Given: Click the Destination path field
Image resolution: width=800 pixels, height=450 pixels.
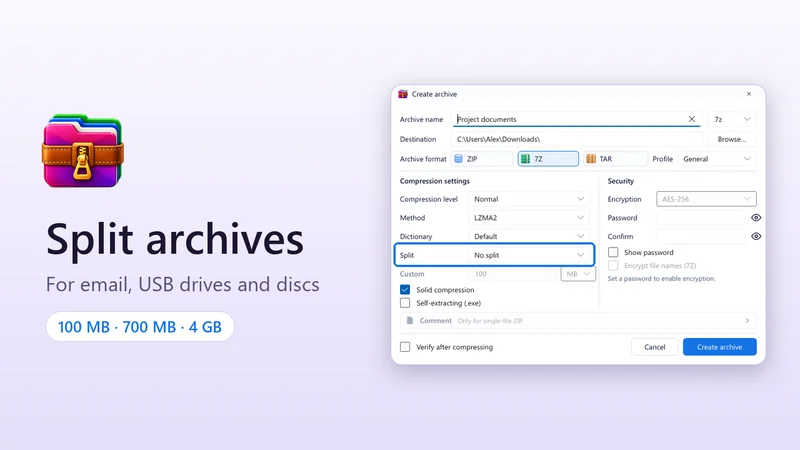Looking at the screenshot, I should click(x=577, y=139).
